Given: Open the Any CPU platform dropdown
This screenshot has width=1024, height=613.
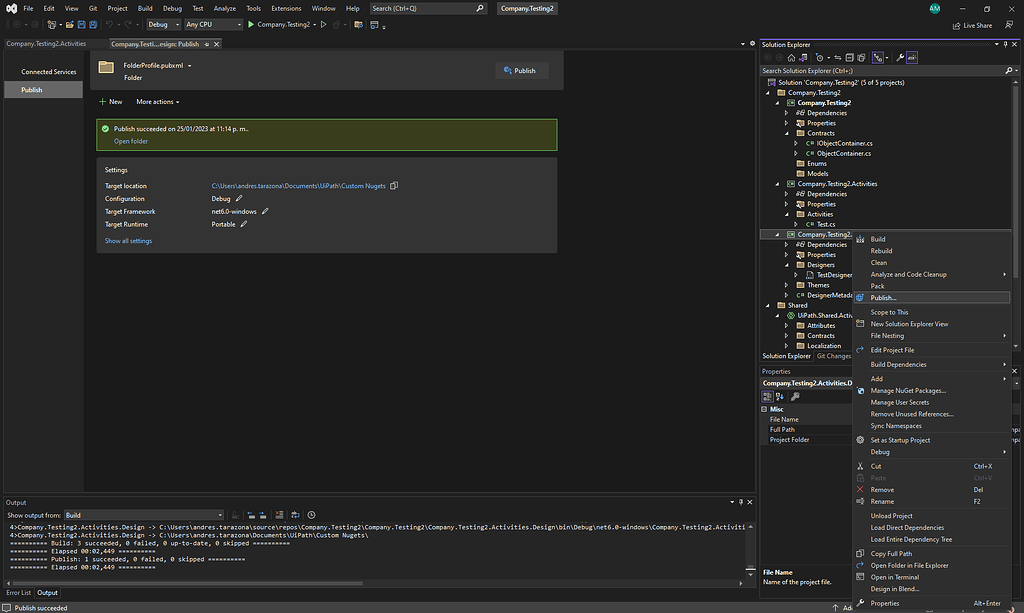Looking at the screenshot, I should click(213, 24).
